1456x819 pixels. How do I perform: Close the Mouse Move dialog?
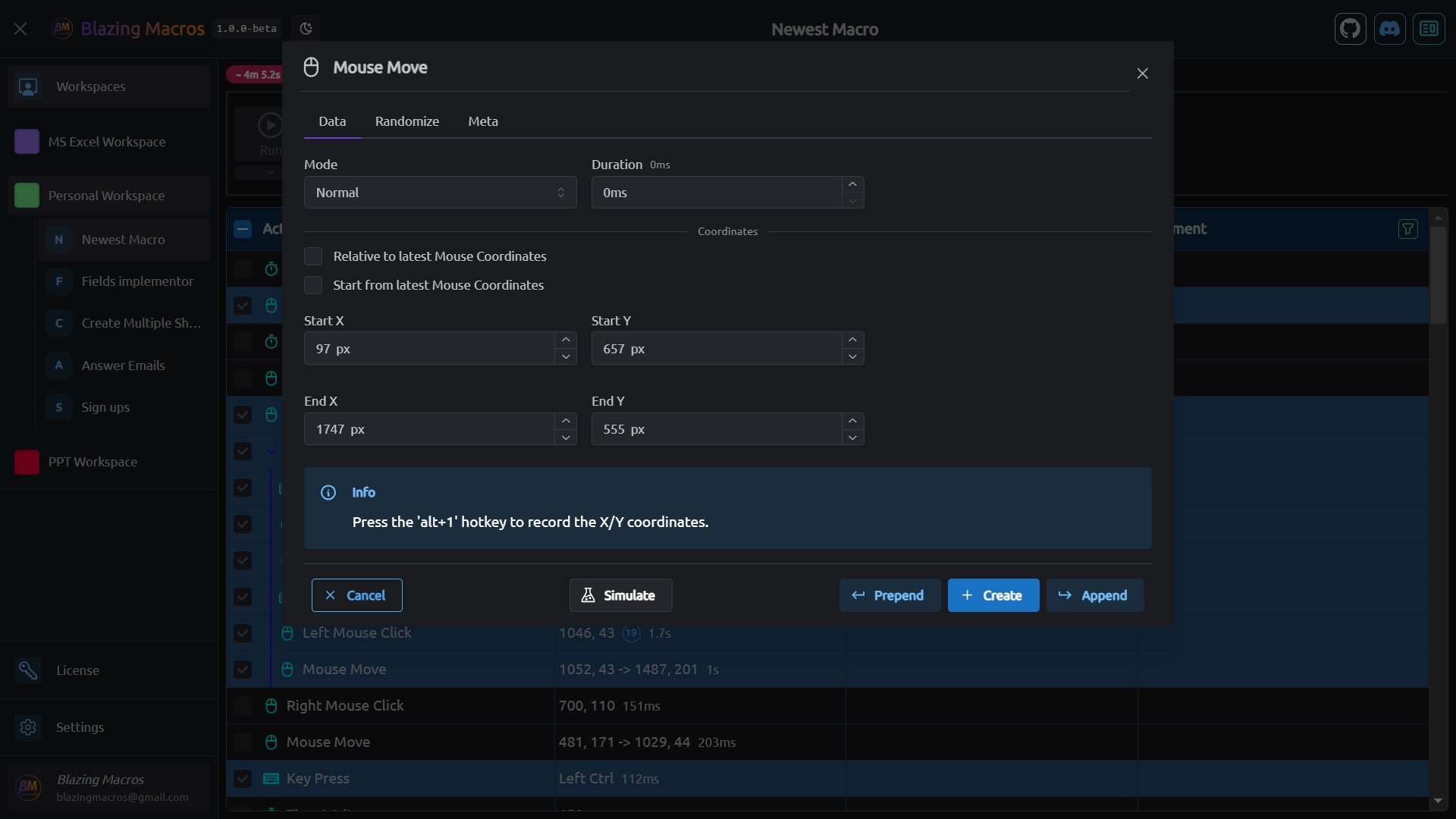1143,74
